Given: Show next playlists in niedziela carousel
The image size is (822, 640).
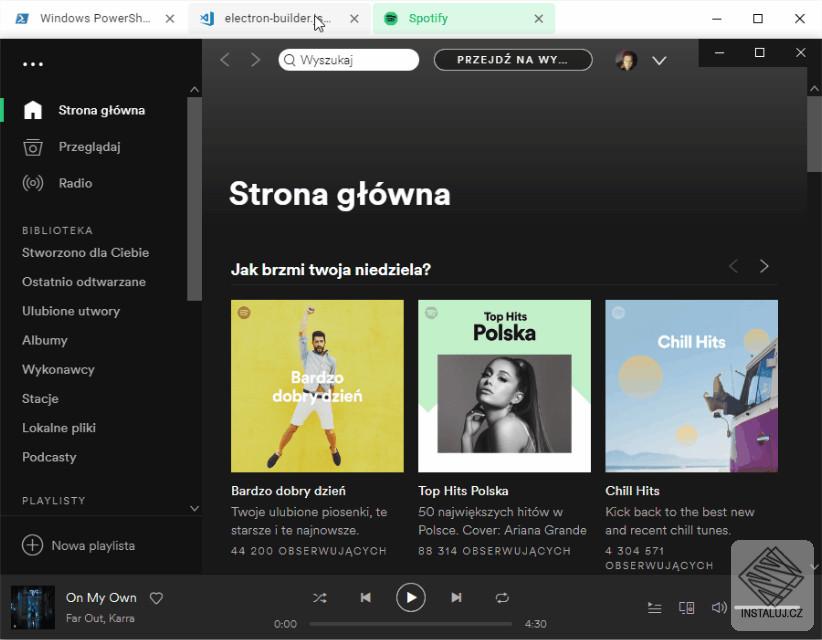Looking at the screenshot, I should pyautogui.click(x=764, y=266).
